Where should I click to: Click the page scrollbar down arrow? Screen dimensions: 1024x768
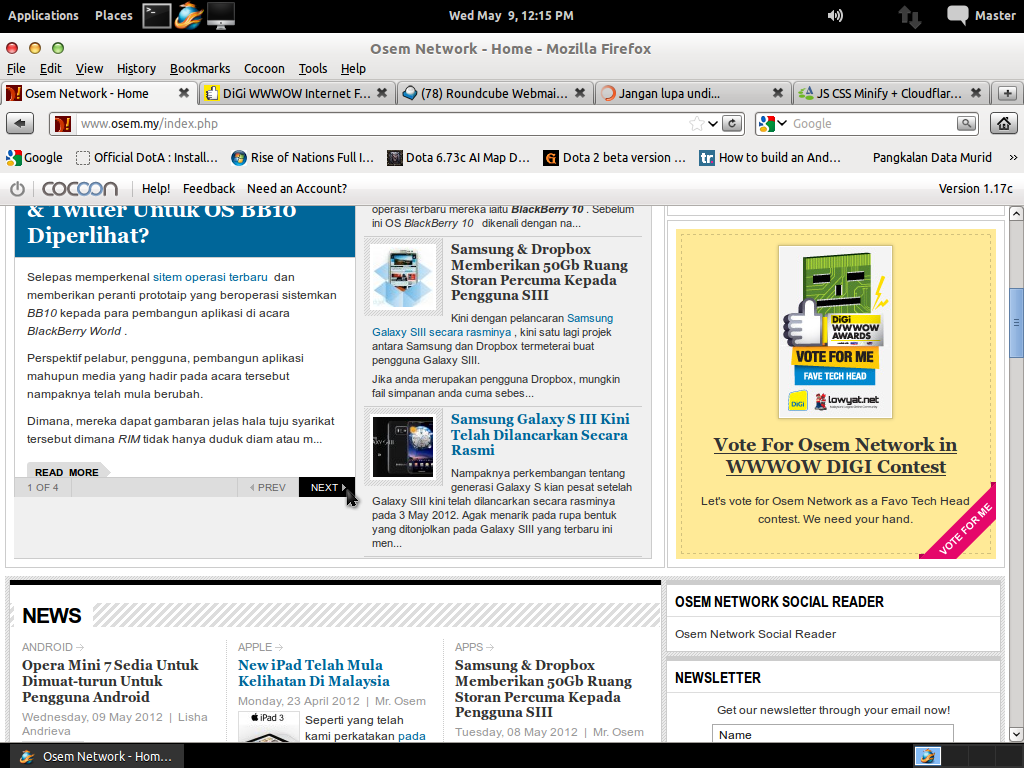pos(1016,734)
